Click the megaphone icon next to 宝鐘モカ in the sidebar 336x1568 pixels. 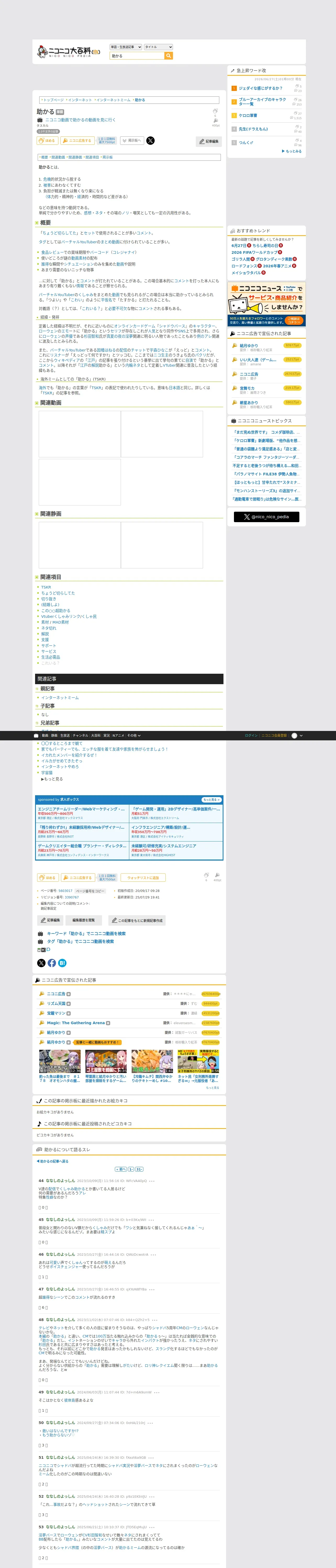[235, 388]
